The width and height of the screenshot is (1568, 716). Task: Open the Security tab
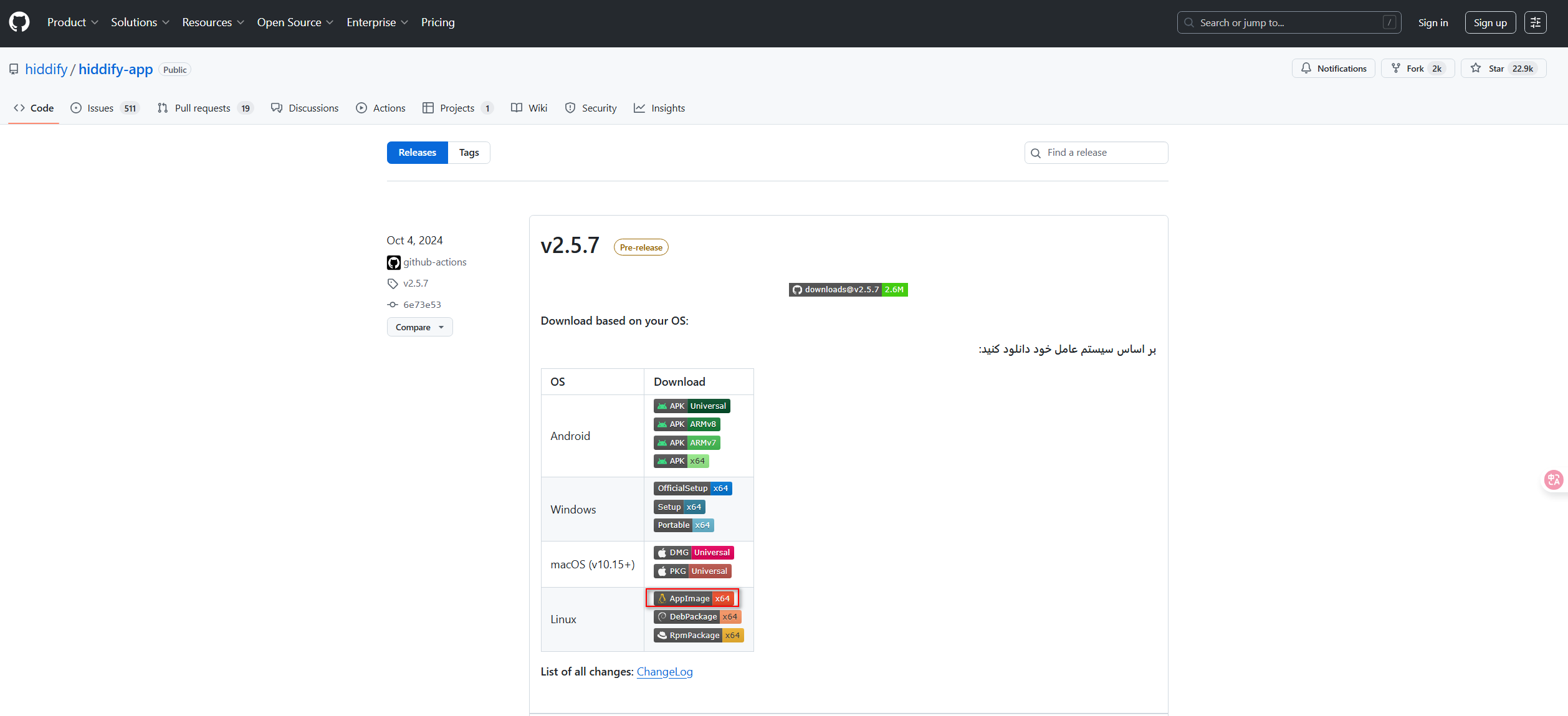(591, 108)
